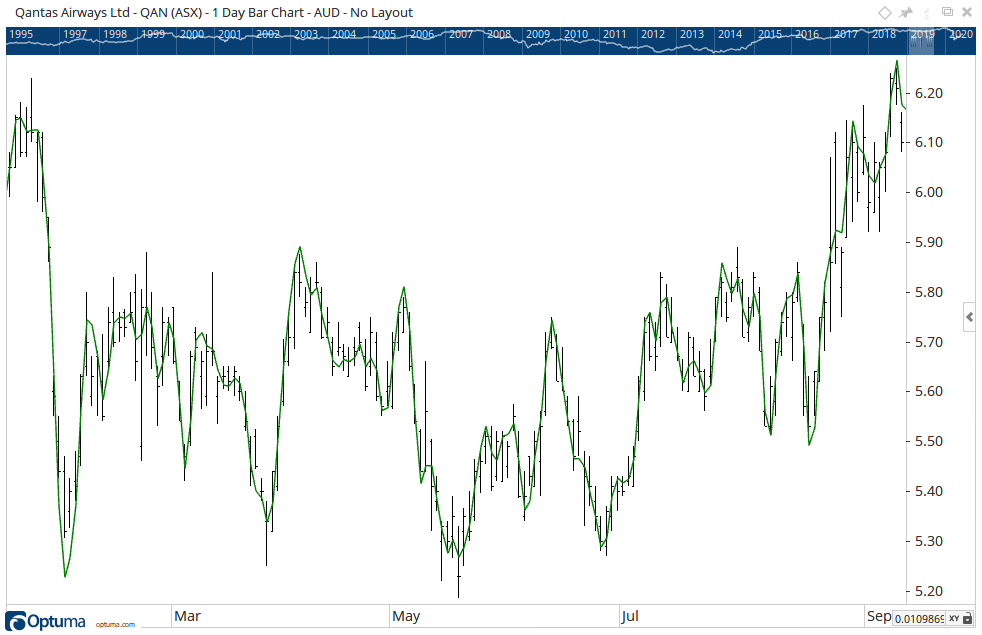Image resolution: width=982 pixels, height=635 pixels.
Task: Click the Mar label on the date axis
Action: click(x=187, y=616)
